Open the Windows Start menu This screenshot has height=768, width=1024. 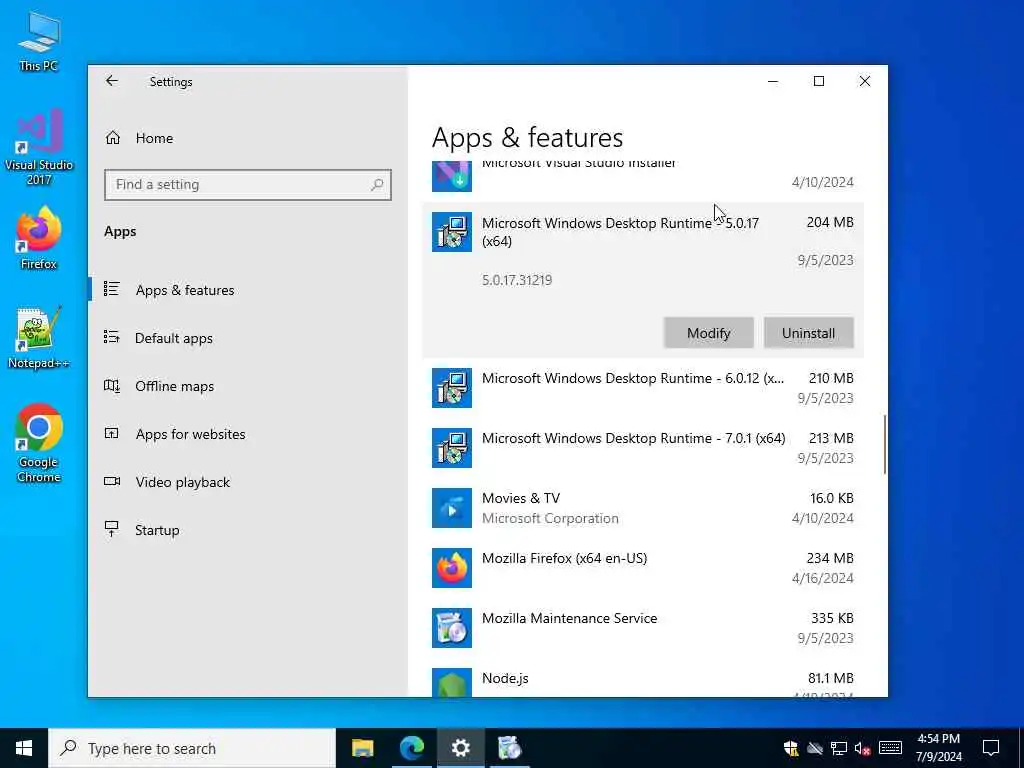(x=24, y=748)
